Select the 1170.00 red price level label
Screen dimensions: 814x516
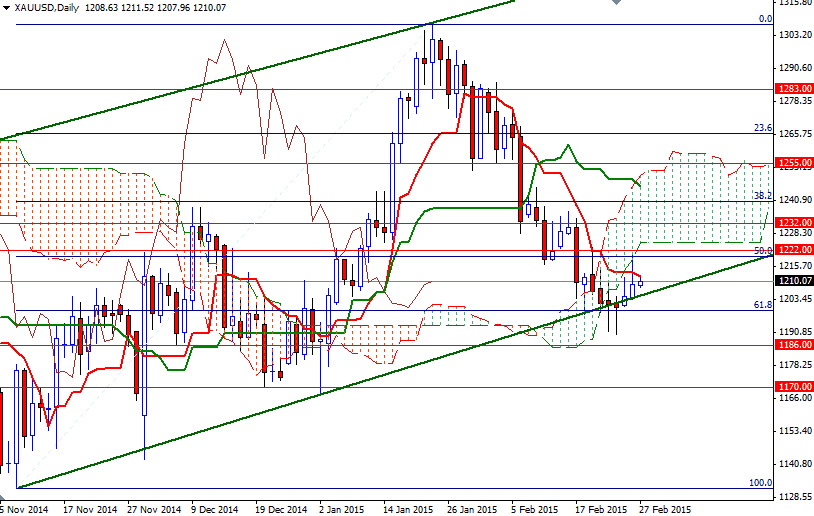tap(794, 386)
